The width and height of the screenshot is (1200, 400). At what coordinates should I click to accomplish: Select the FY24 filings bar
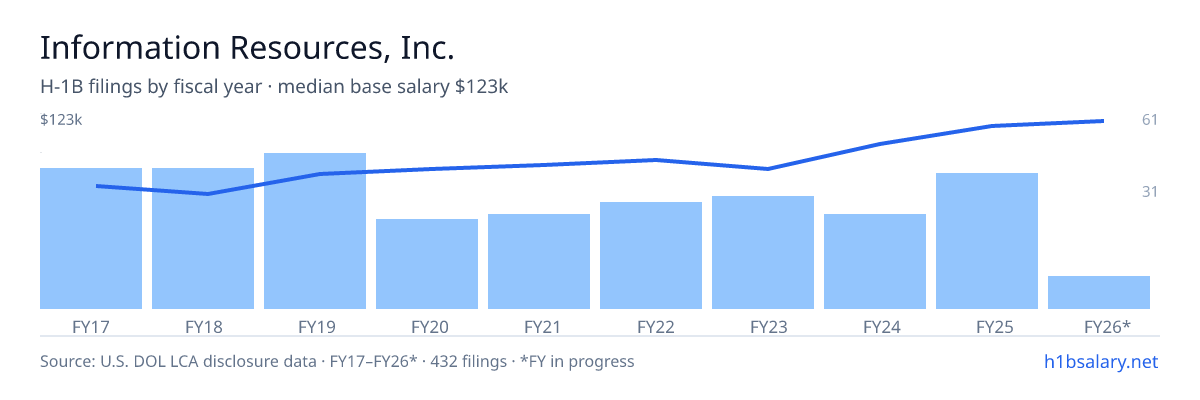click(x=875, y=261)
